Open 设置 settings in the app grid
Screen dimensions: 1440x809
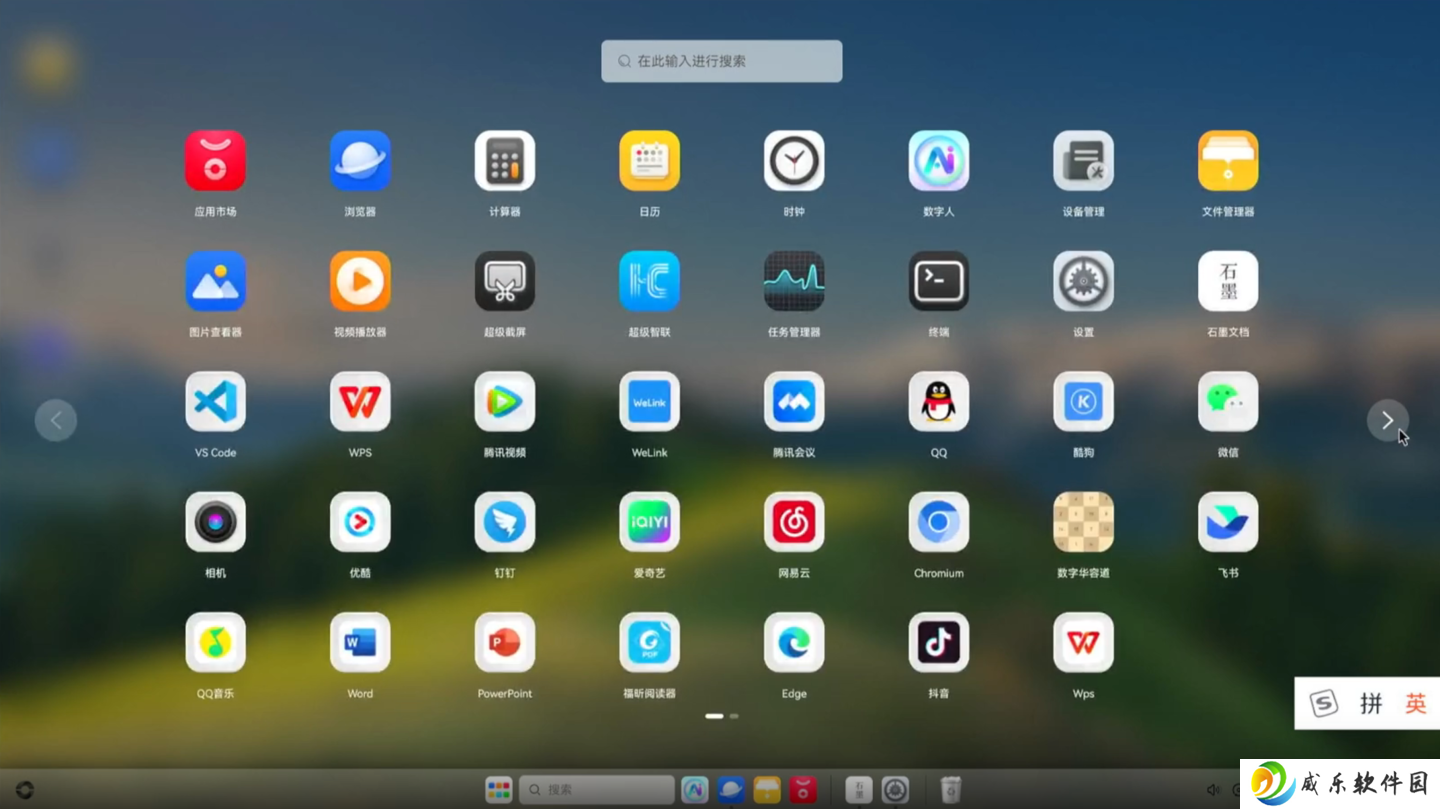(x=1083, y=281)
